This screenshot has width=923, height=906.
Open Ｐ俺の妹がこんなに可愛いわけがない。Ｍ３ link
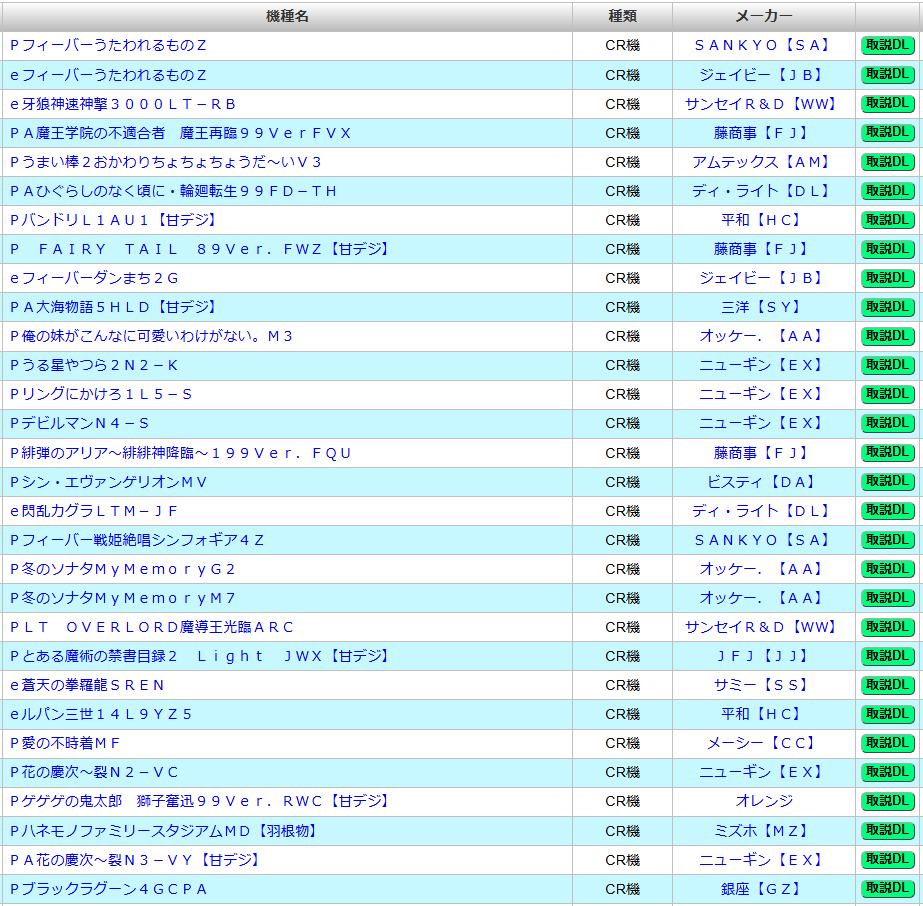pyautogui.click(x=151, y=336)
